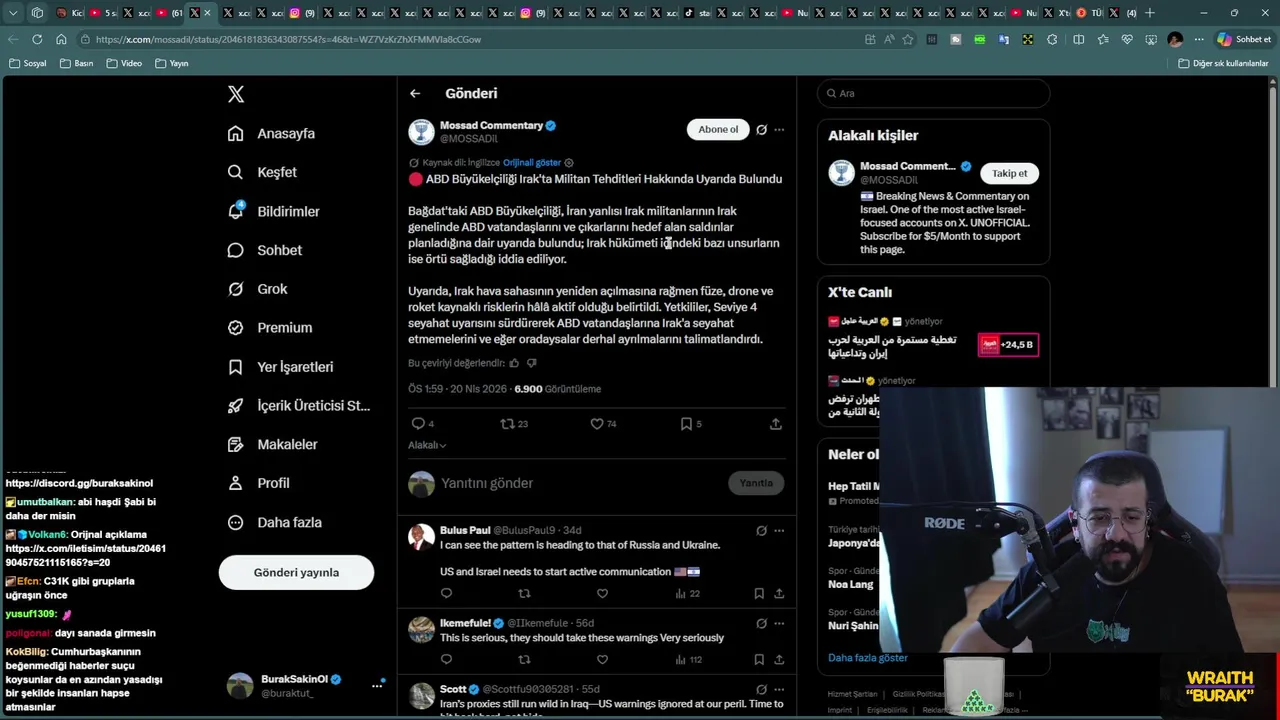Expand Daha fazla menu
This screenshot has height=720, width=1280.
tap(274, 522)
